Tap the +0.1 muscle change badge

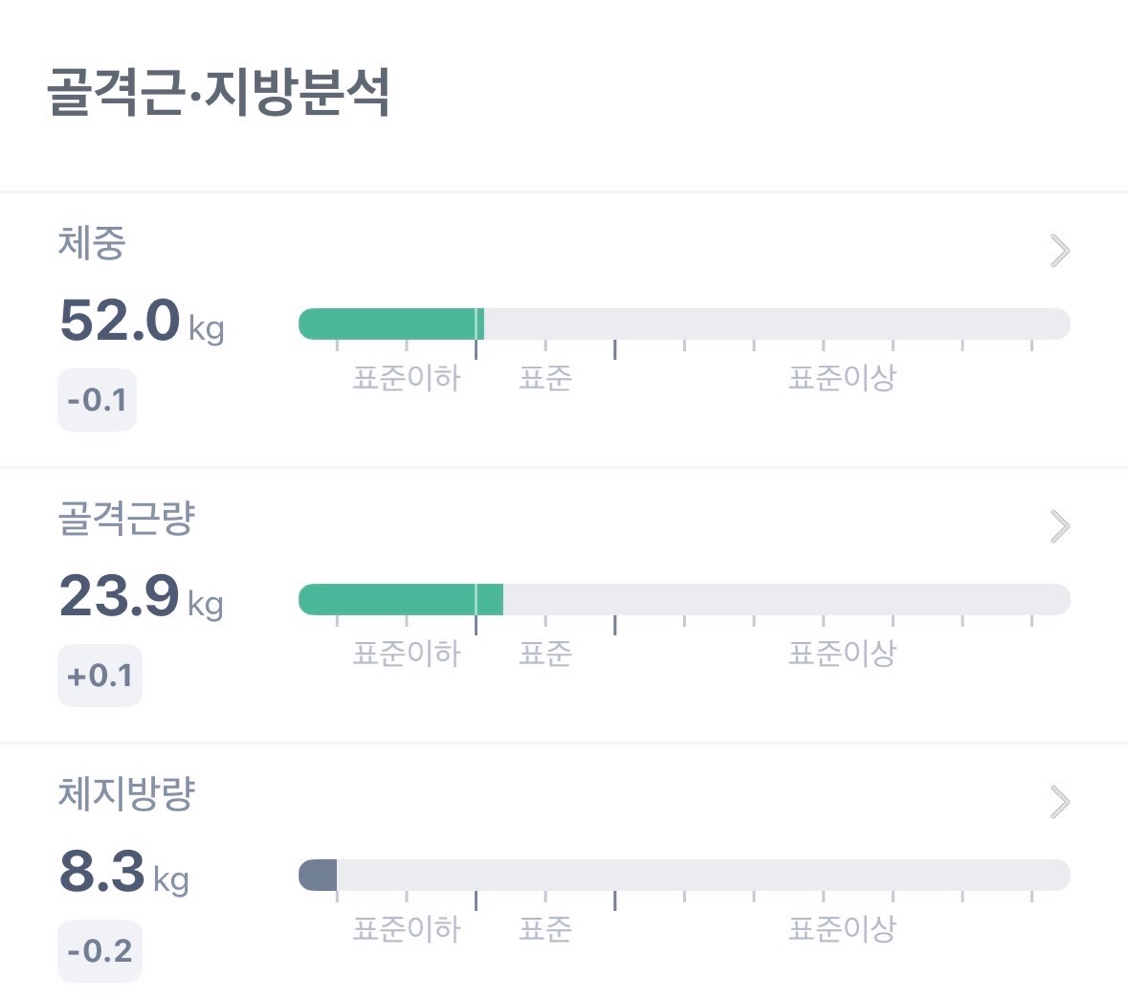click(100, 676)
